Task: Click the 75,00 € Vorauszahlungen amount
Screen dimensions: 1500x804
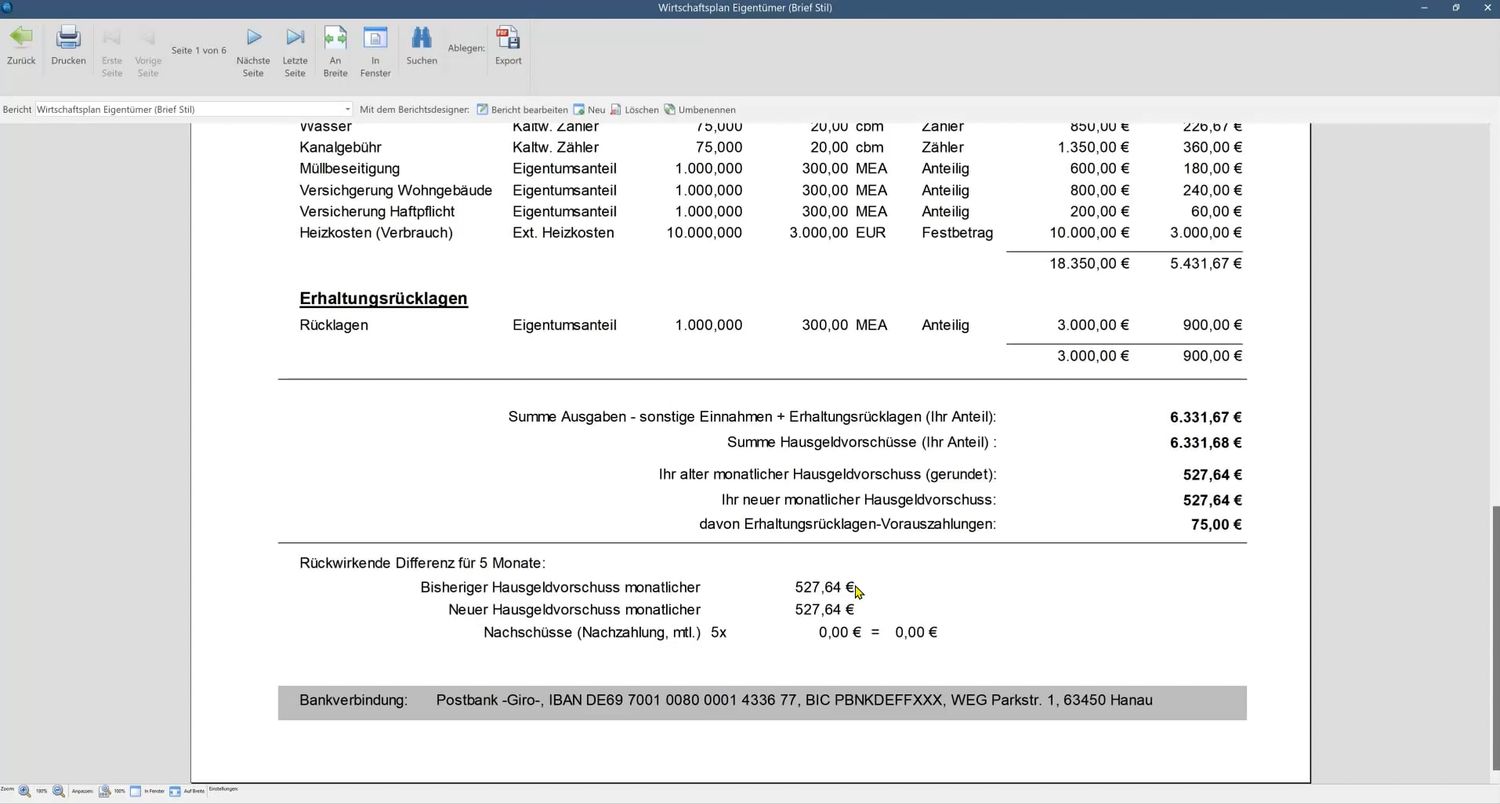Action: coord(1216,525)
